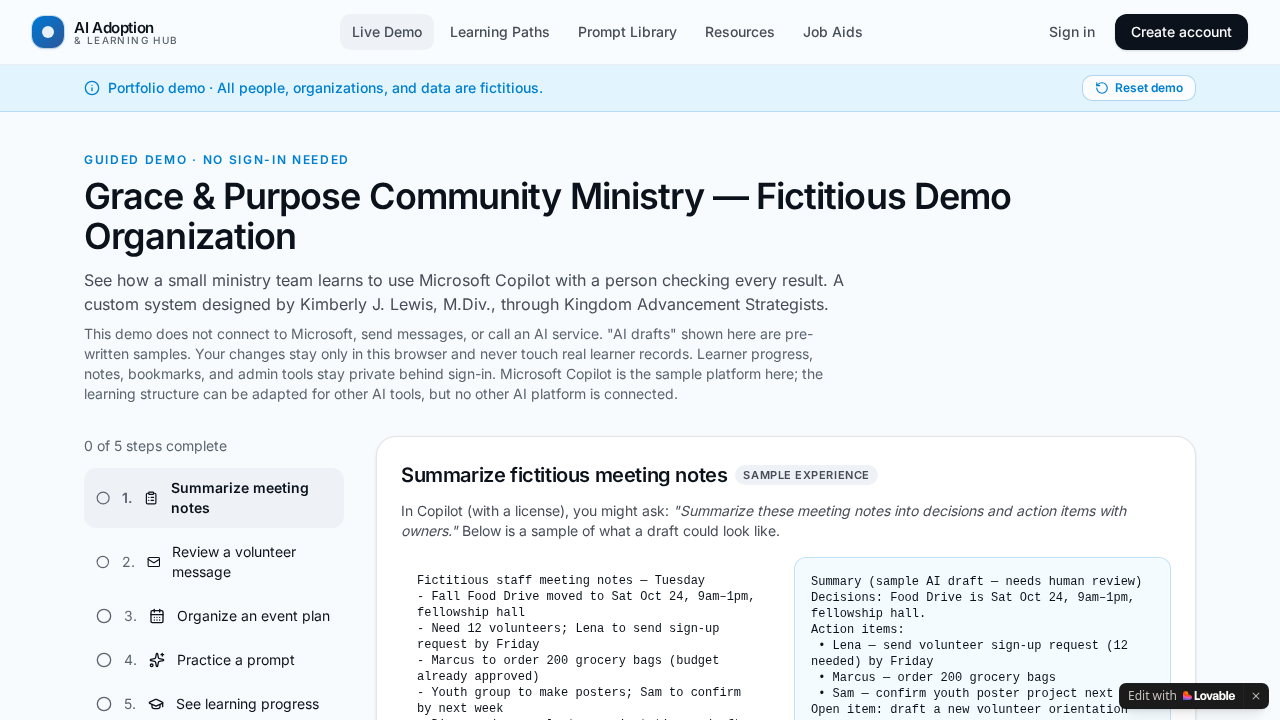
Task: Click the Summarize fictitious meeting notes heading
Action: coord(564,475)
